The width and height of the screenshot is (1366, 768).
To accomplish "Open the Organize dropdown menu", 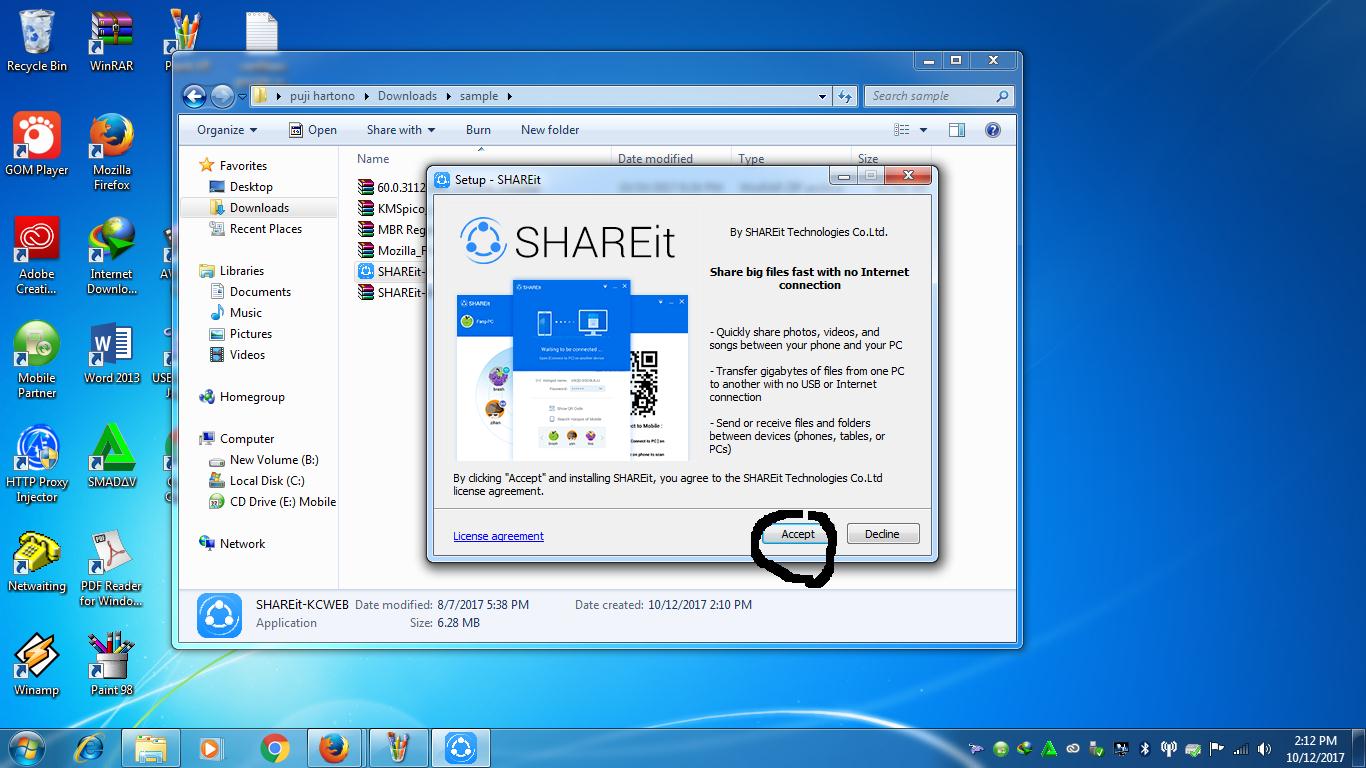I will [x=227, y=130].
